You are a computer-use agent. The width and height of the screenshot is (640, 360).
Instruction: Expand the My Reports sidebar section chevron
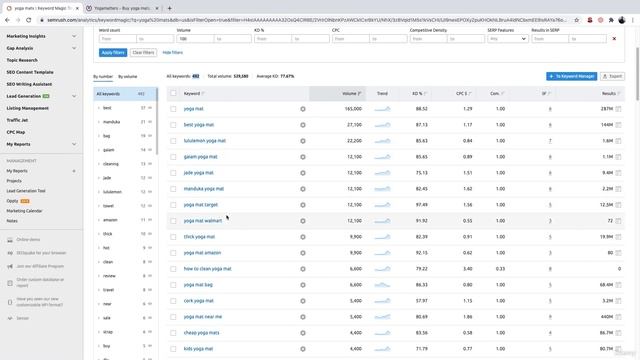point(74,144)
